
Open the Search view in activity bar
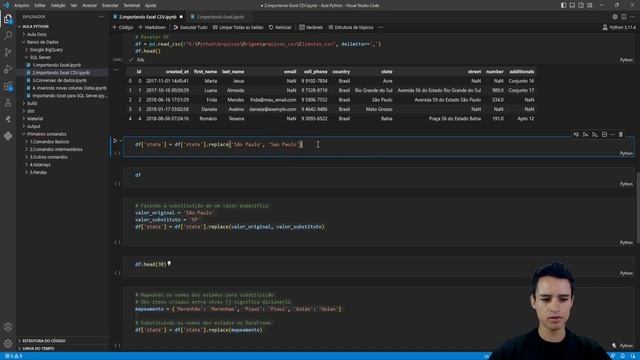point(8,36)
